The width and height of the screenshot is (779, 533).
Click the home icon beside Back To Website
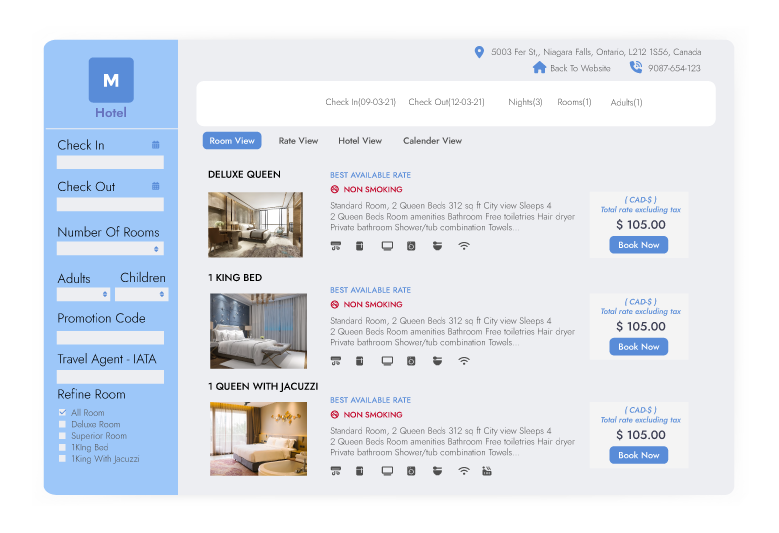pos(540,68)
